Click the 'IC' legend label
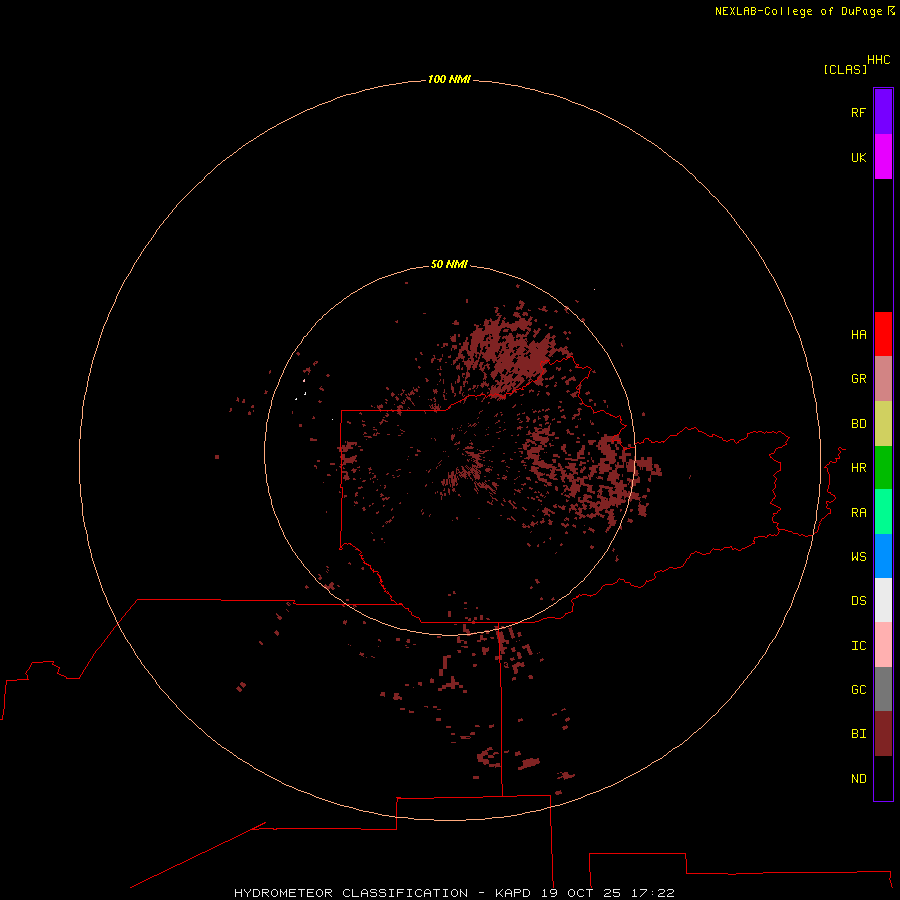The image size is (900, 900). coord(858,646)
